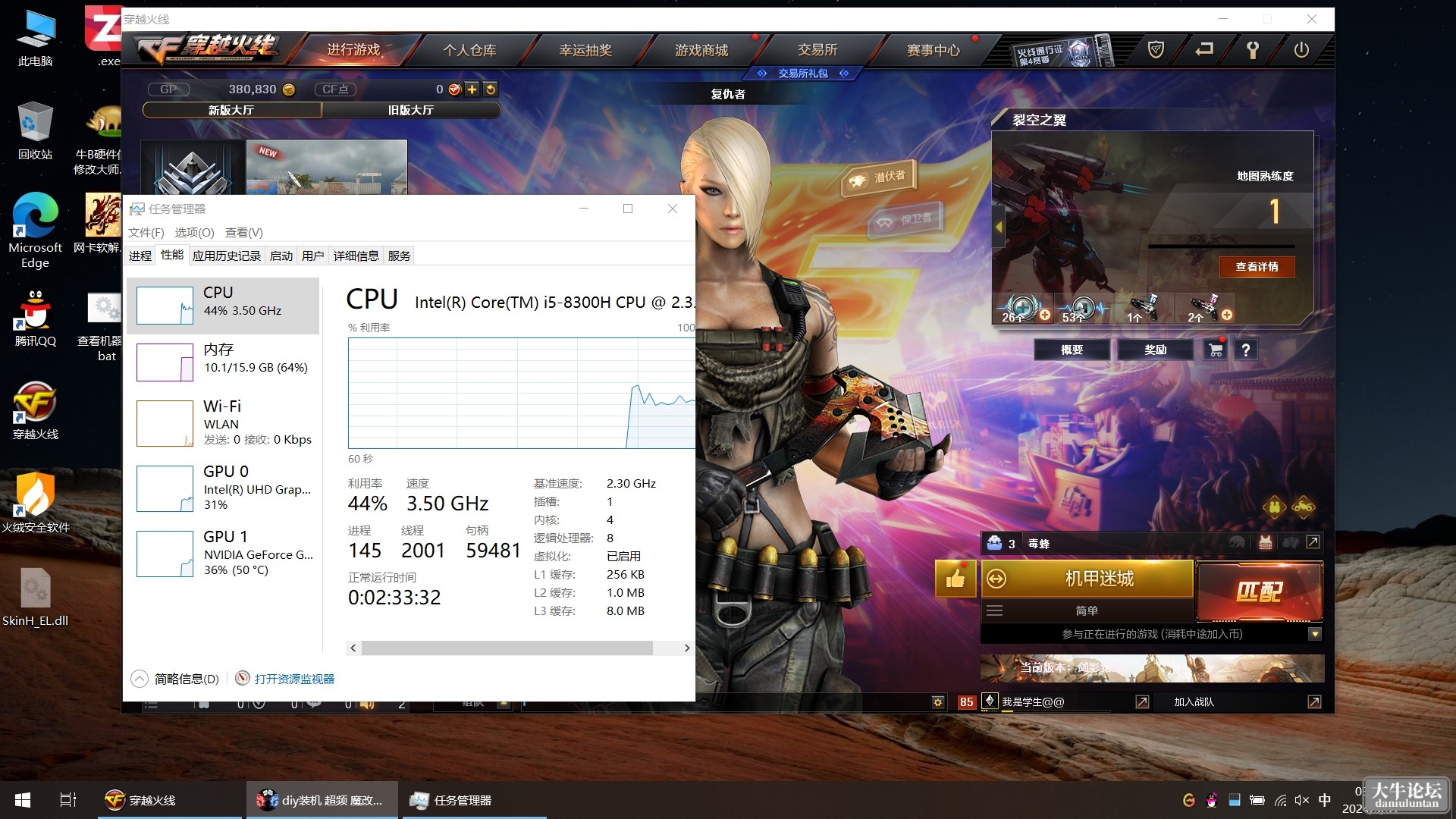This screenshot has width=1456, height=819.
Task: Switch to the 旧版大厅 lobby
Action: pyautogui.click(x=411, y=111)
